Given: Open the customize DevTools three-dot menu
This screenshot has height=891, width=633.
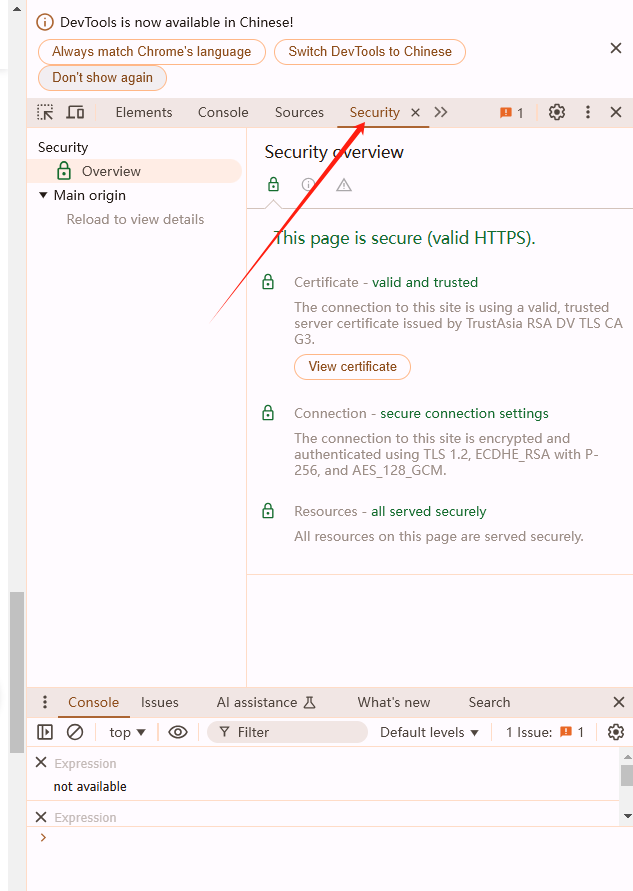Looking at the screenshot, I should (x=588, y=112).
